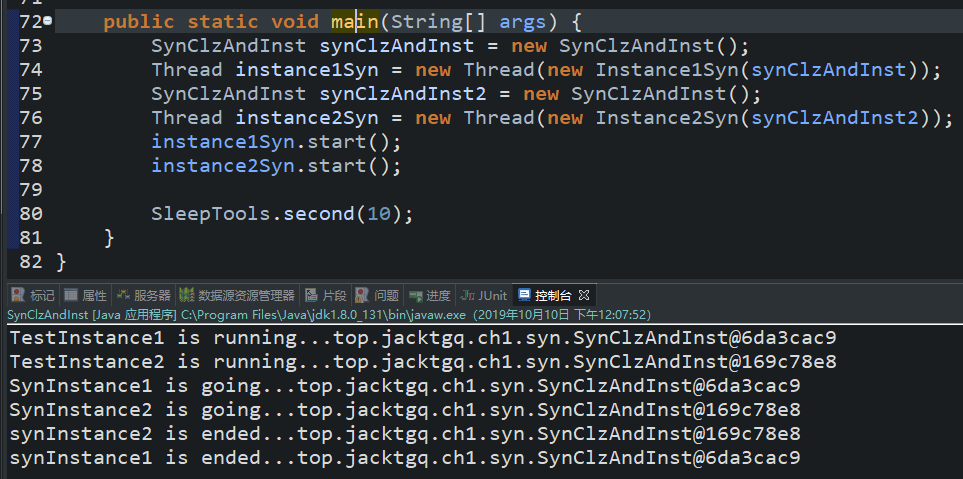Click line number 82 in the gutter
The height and width of the screenshot is (479, 963).
31,262
